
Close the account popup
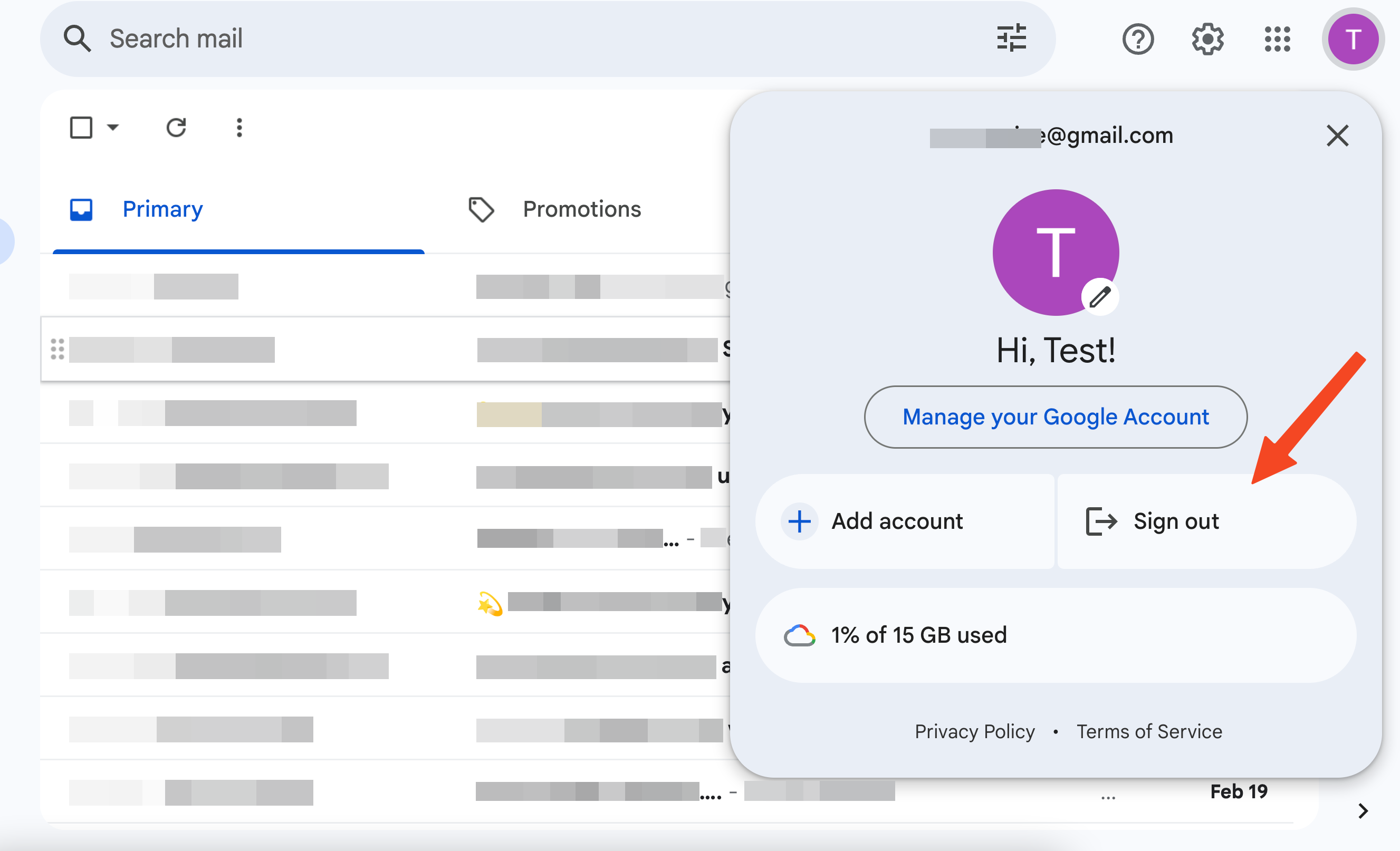tap(1338, 135)
